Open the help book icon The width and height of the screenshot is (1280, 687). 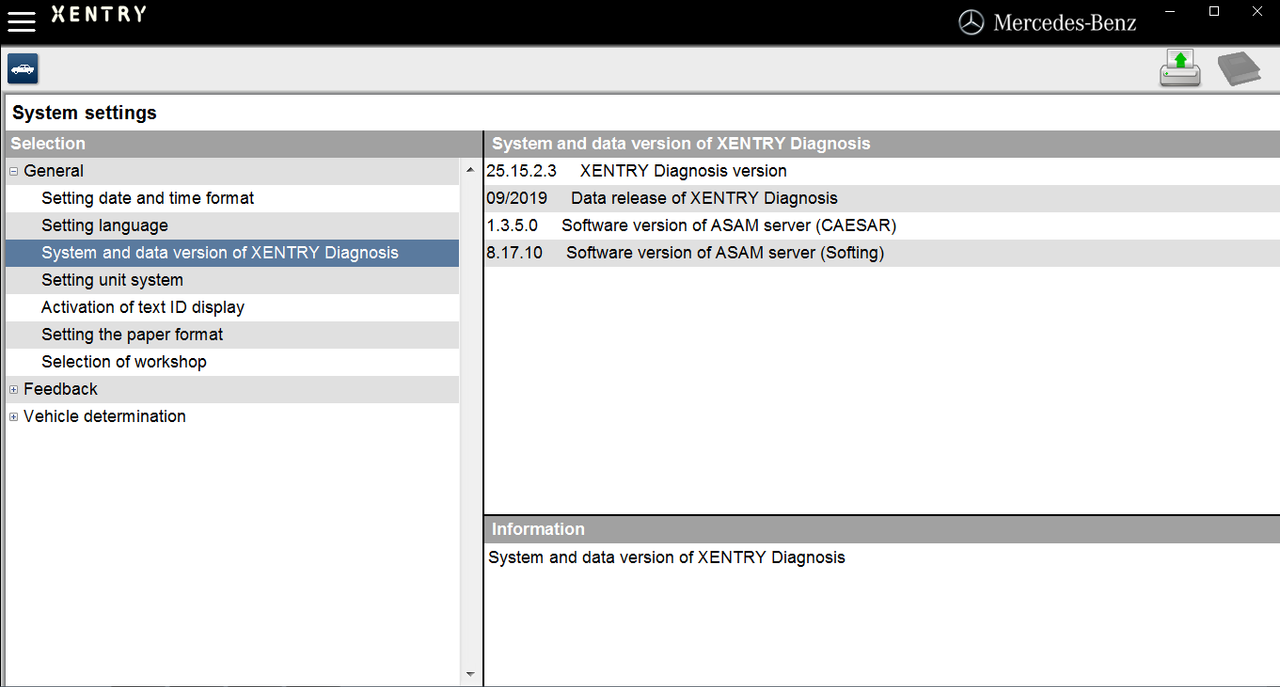point(1239,70)
